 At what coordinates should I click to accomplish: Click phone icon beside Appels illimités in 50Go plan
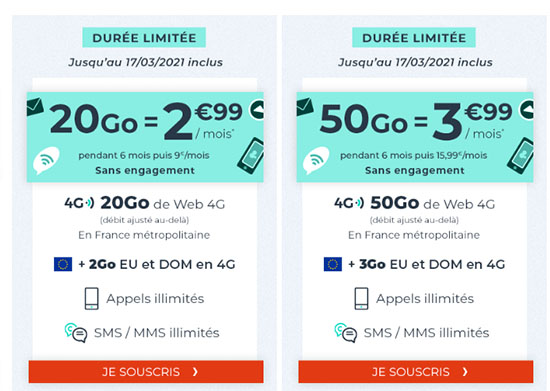[361, 298]
